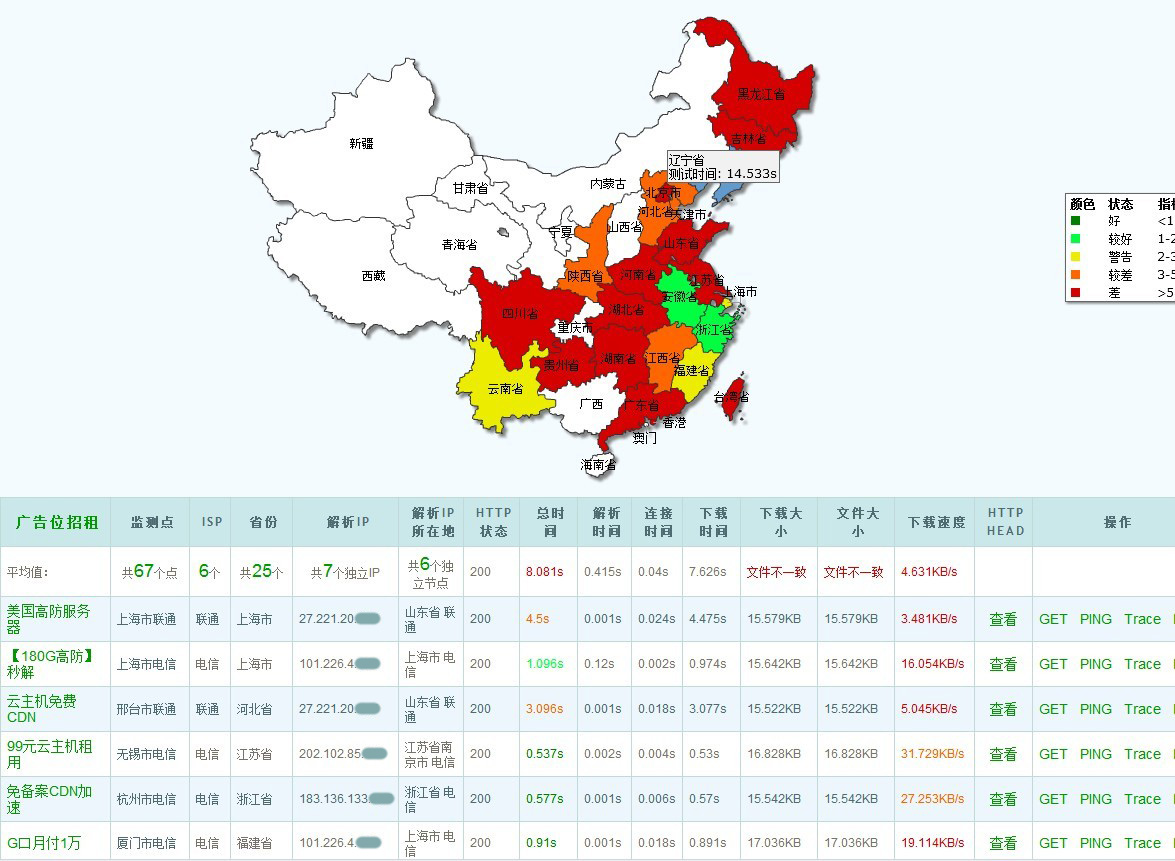Open the 广告位招租 header link
Viewport: 1175px width, 861px height.
56,522
